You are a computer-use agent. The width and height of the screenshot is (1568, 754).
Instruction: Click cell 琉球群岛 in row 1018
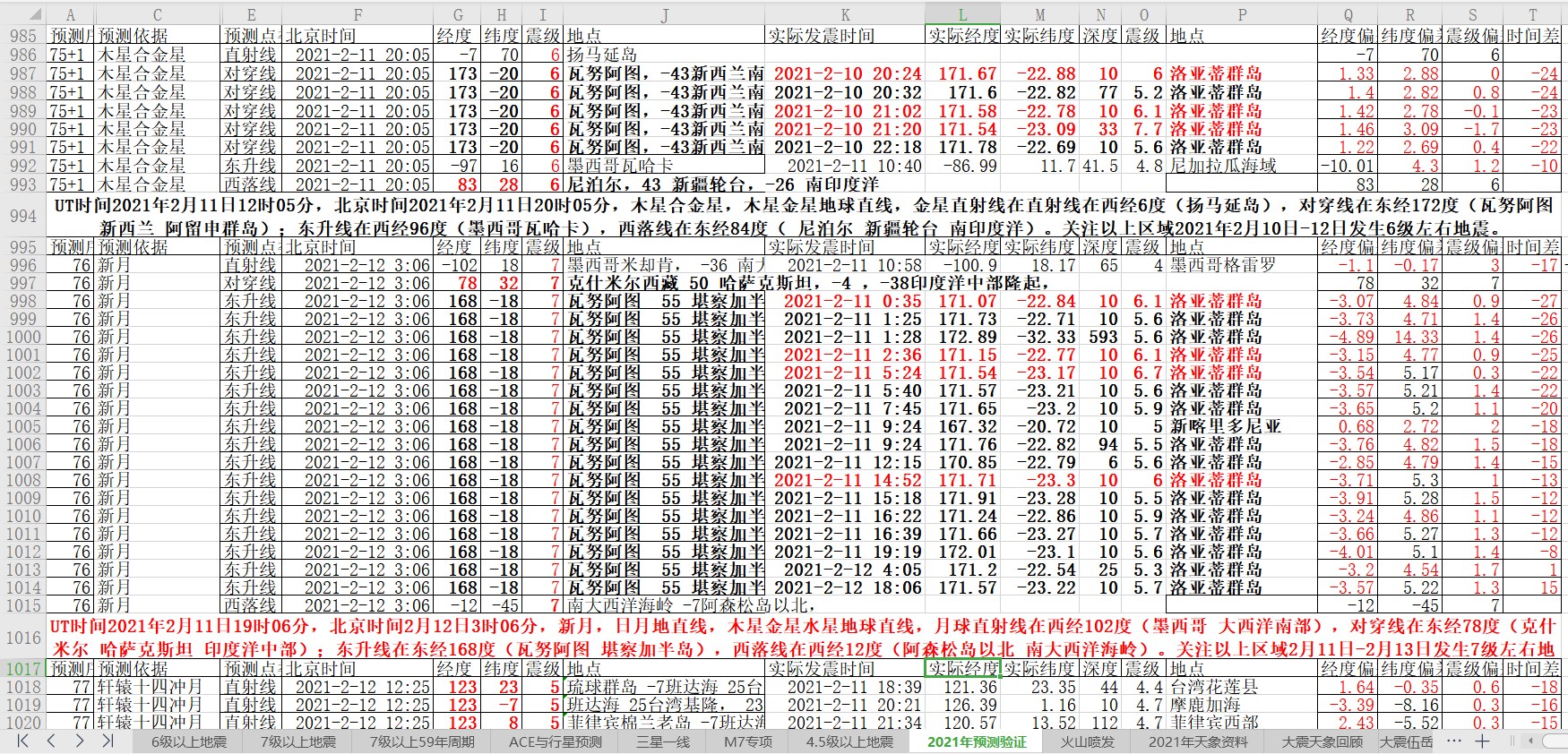click(664, 687)
